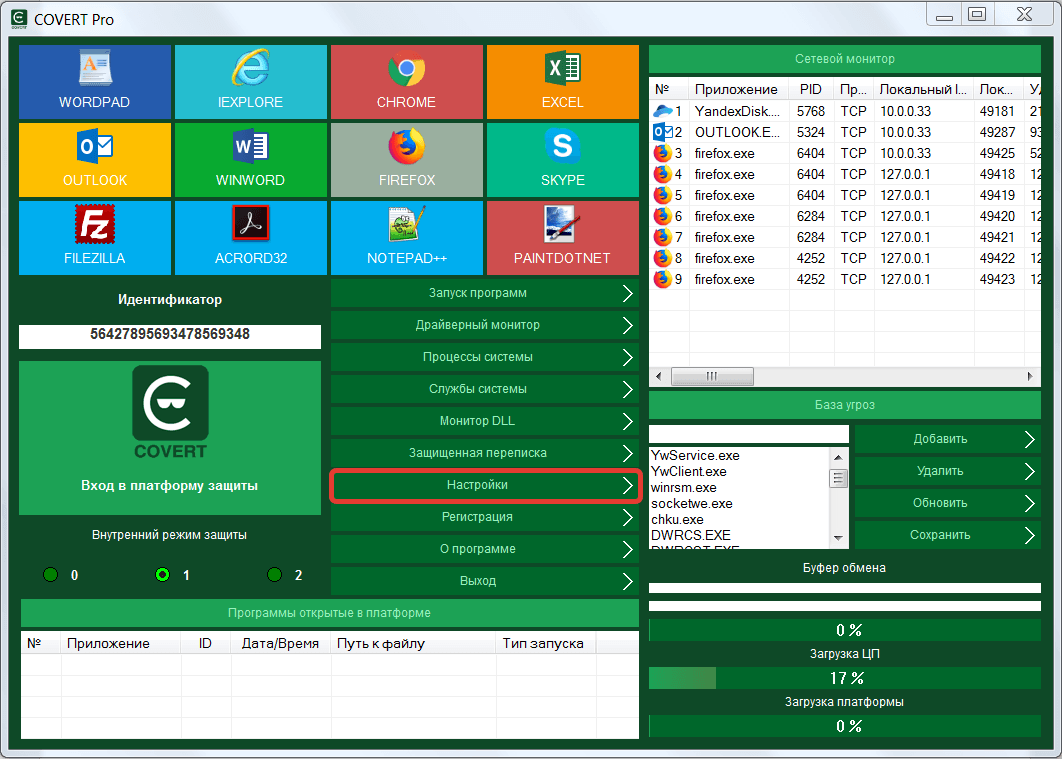Select protection mode 2 radio button

pyautogui.click(x=274, y=575)
